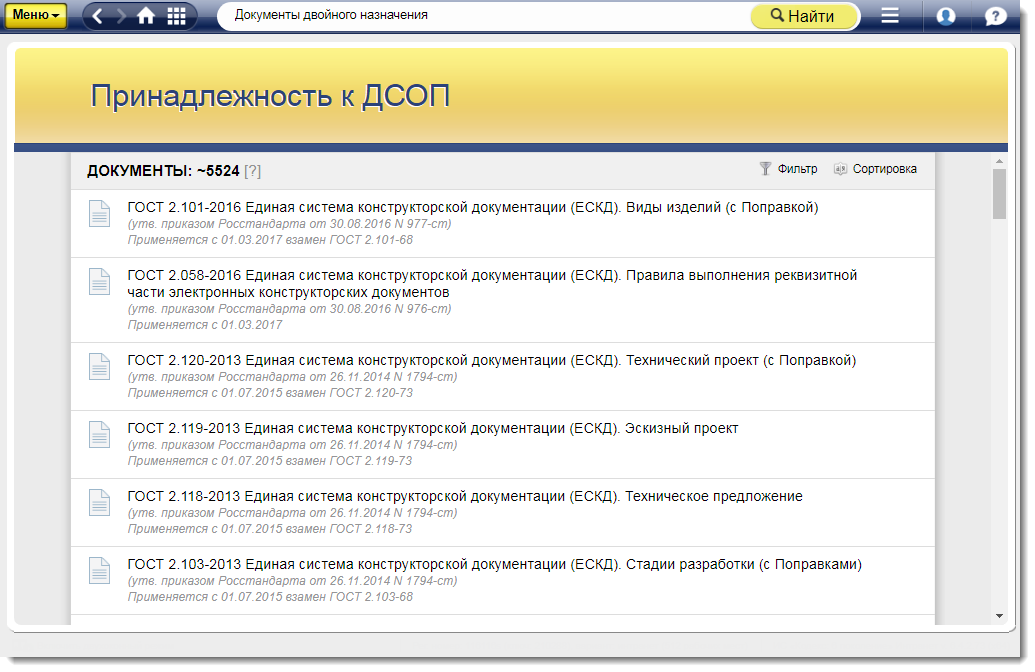Click the scrollbar up arrow
This screenshot has height=672, width=1035.
coord(999,161)
